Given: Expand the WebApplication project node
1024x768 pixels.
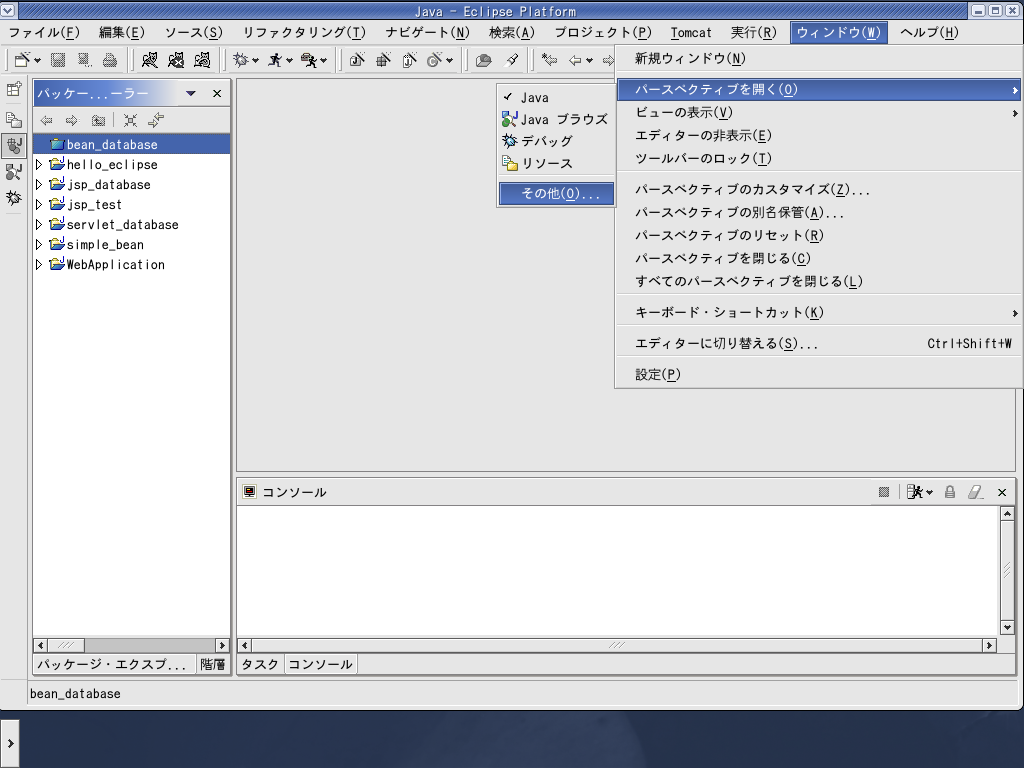Looking at the screenshot, I should [x=39, y=264].
